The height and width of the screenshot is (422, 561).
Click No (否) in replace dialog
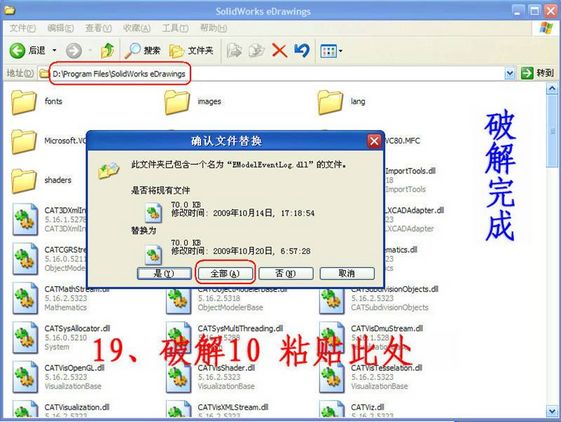(x=286, y=274)
